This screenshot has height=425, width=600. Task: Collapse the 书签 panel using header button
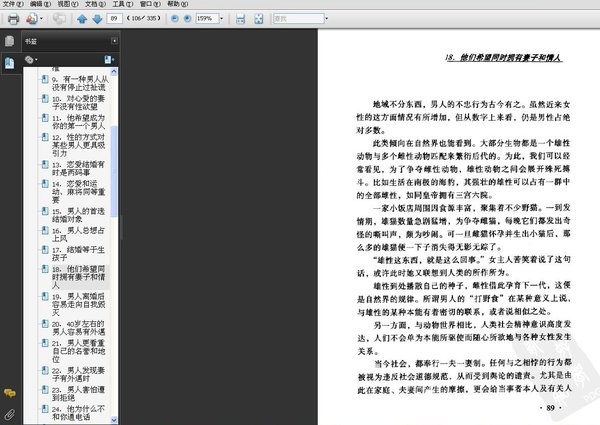(x=114, y=41)
